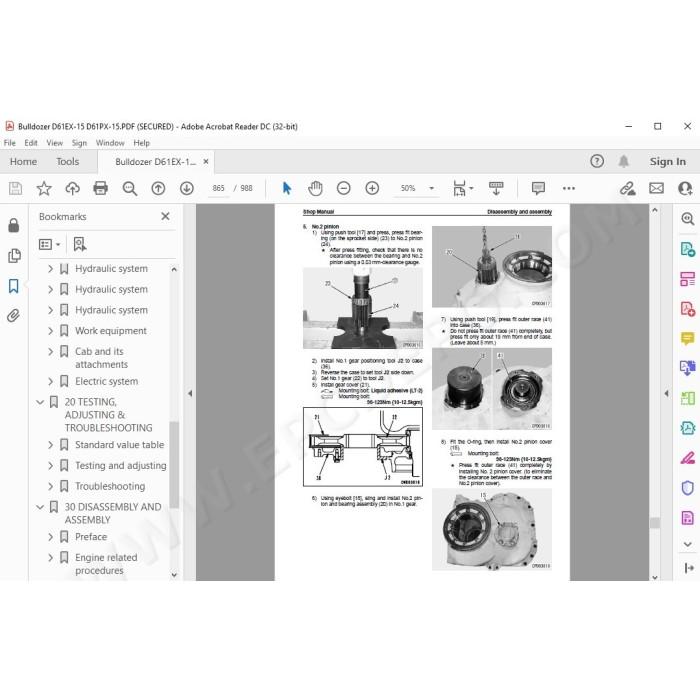Open the Edit menu
The height and width of the screenshot is (700, 700).
[x=31, y=143]
